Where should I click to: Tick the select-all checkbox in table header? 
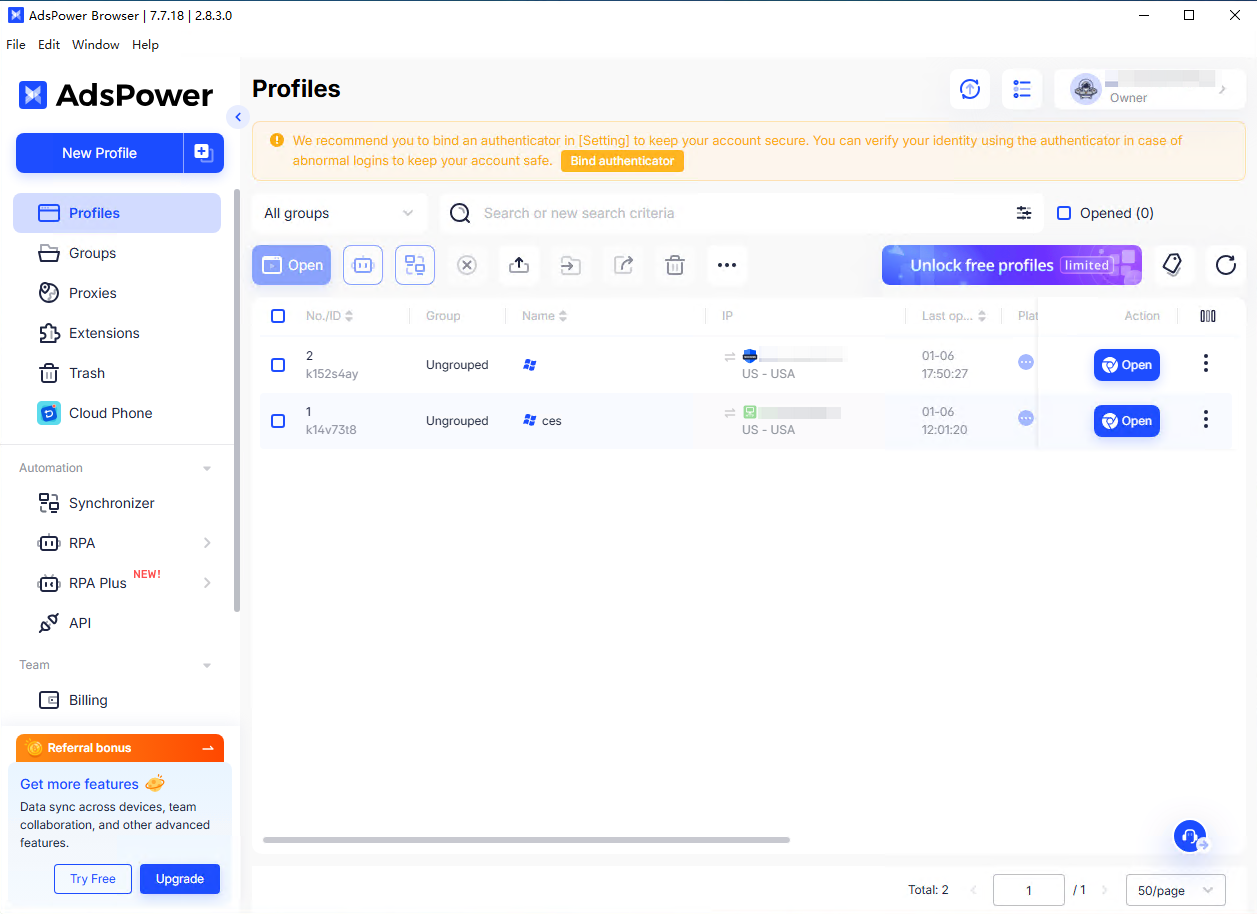pos(278,316)
